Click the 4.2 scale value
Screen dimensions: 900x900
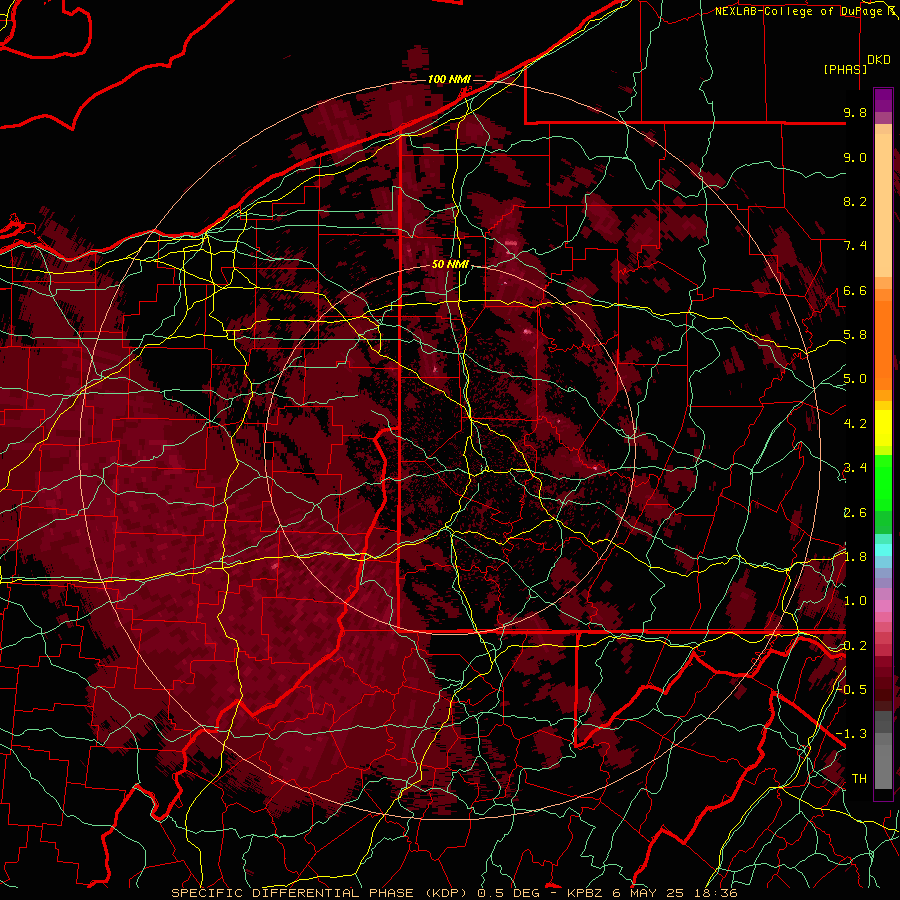pyautogui.click(x=855, y=424)
